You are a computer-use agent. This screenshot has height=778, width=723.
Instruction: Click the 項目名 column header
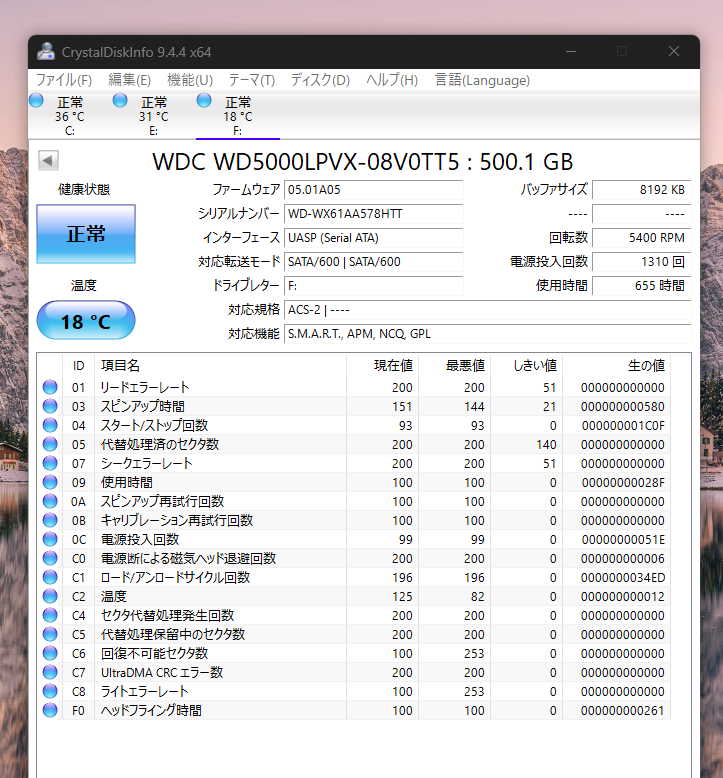coord(220,366)
